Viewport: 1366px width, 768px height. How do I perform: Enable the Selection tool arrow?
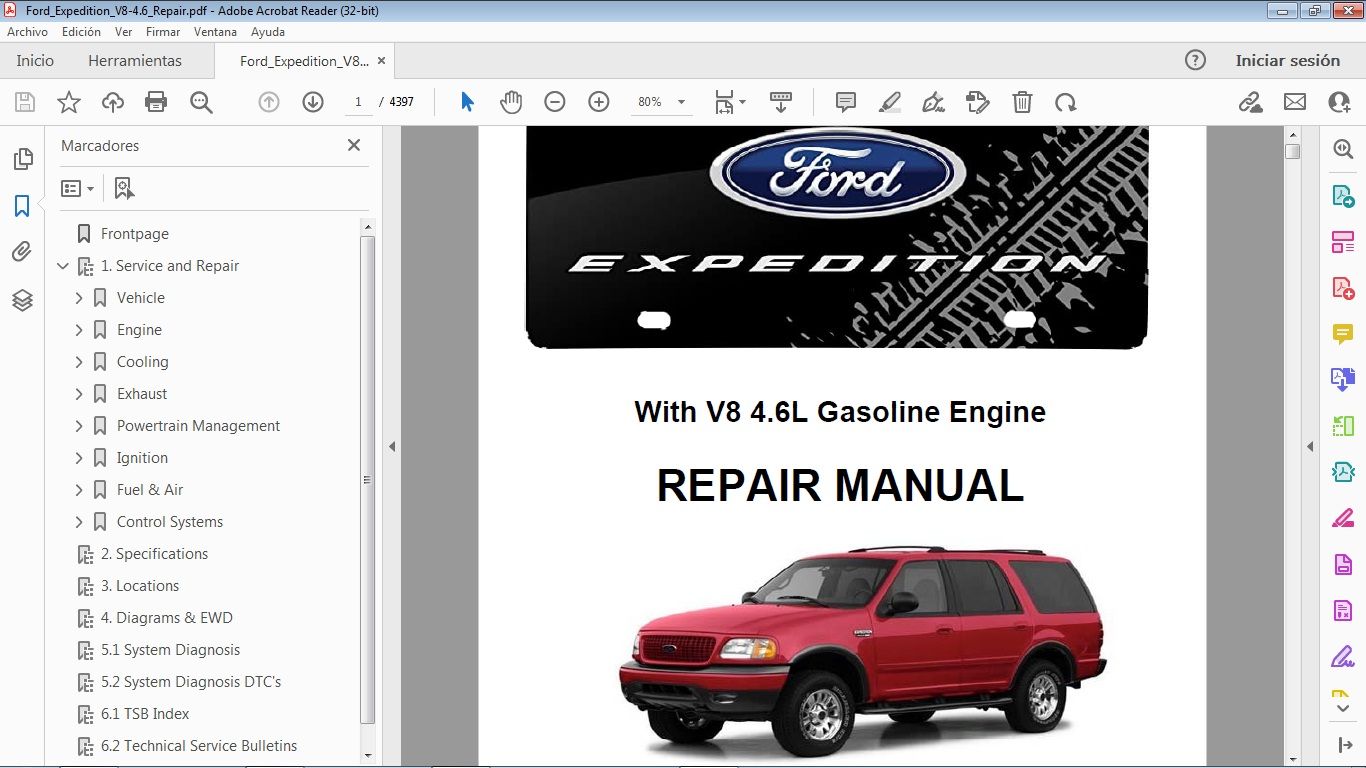[x=465, y=101]
